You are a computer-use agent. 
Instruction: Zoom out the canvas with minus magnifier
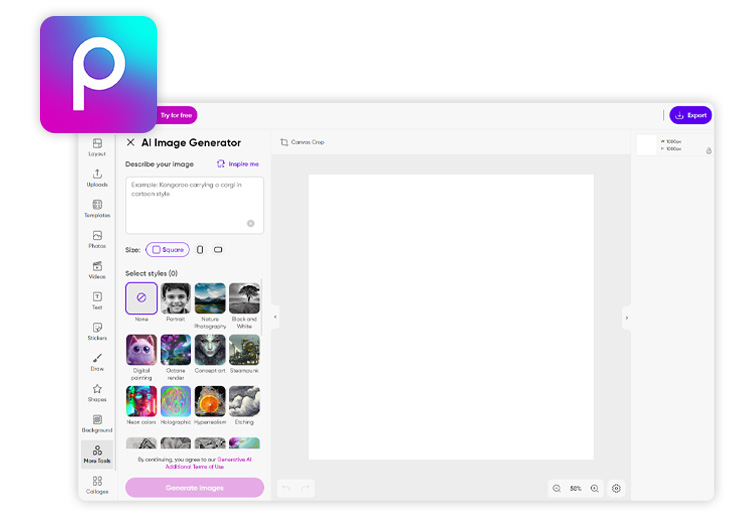557,488
